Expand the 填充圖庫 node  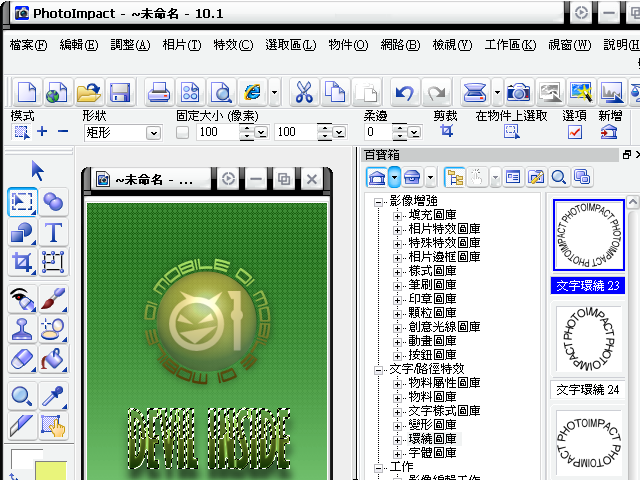click(397, 216)
